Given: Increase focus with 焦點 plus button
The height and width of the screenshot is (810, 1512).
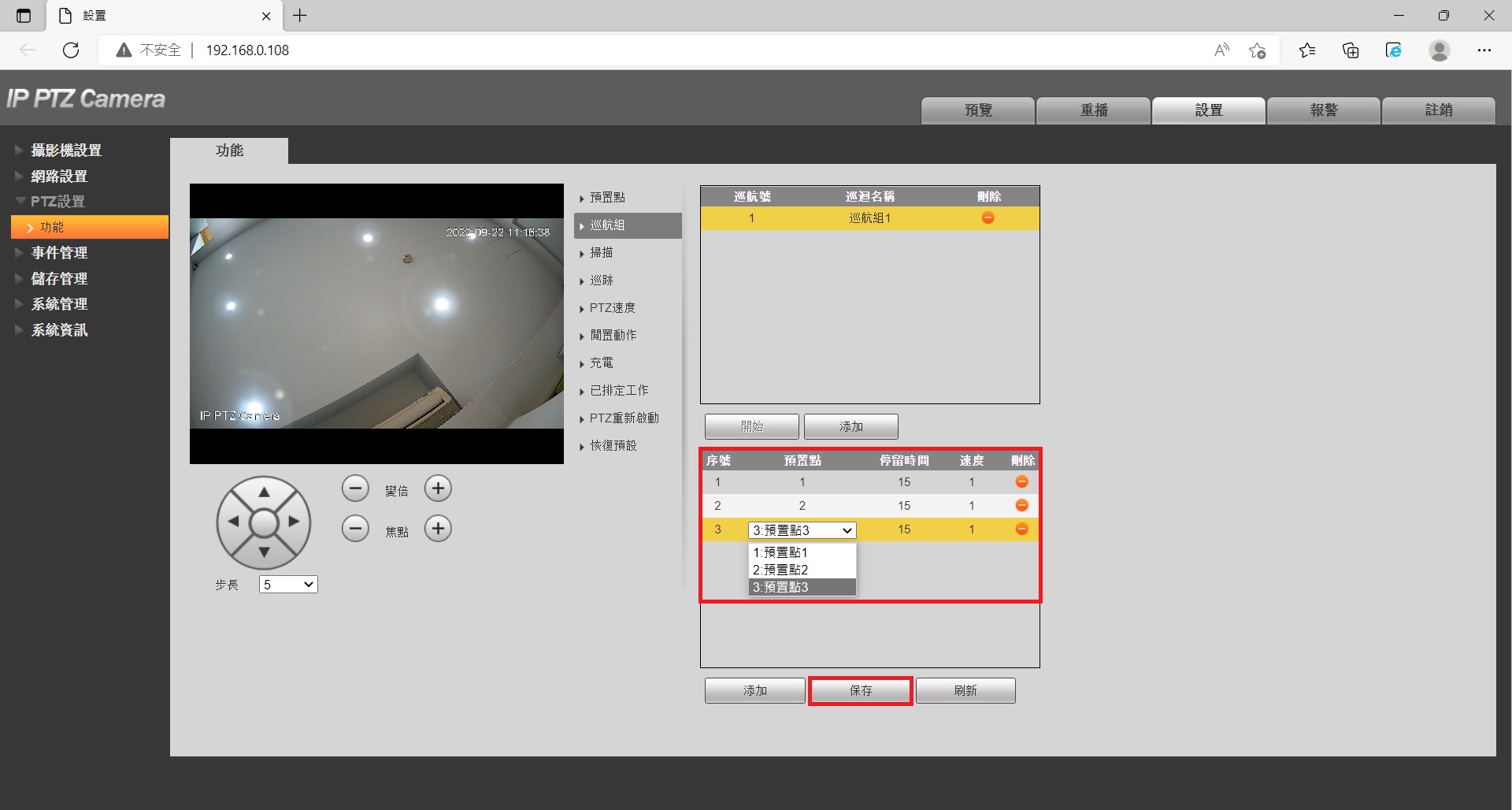Looking at the screenshot, I should pos(438,529).
